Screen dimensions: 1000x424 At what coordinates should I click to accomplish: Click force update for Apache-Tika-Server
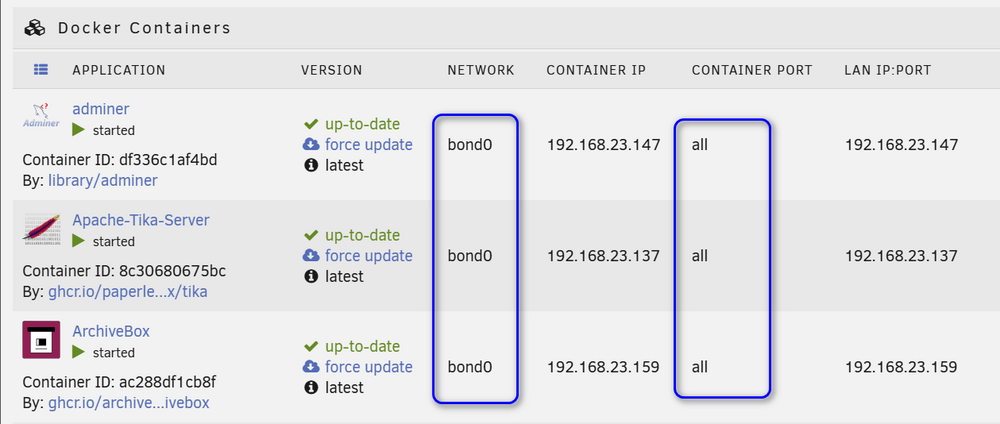click(369, 256)
